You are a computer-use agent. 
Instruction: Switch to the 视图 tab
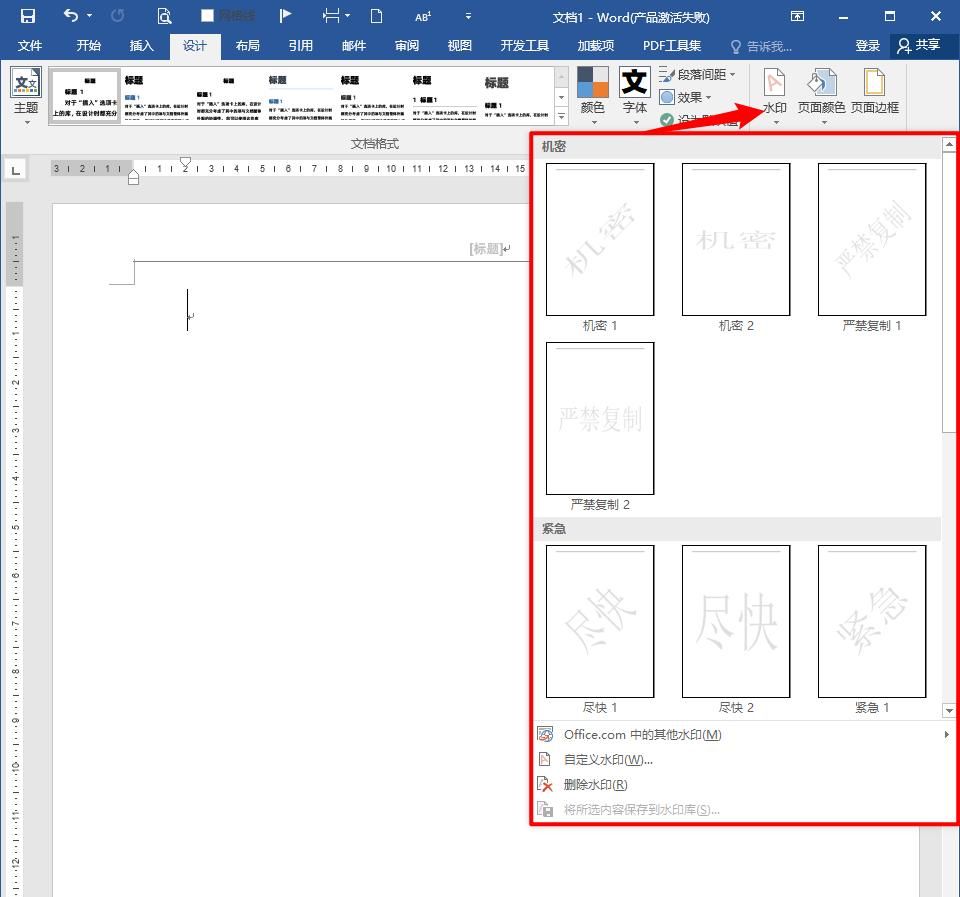pyautogui.click(x=460, y=46)
